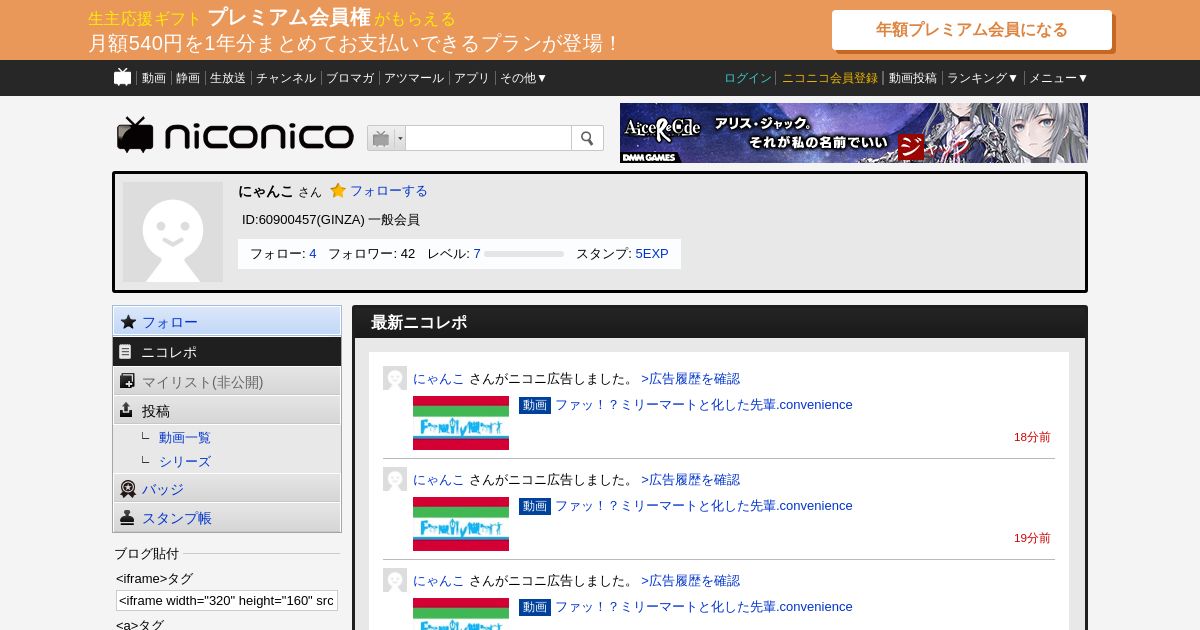The height and width of the screenshot is (630, 1200).
Task: Click 広告履歴を確認 in the 19分前 report
Action: tap(691, 480)
